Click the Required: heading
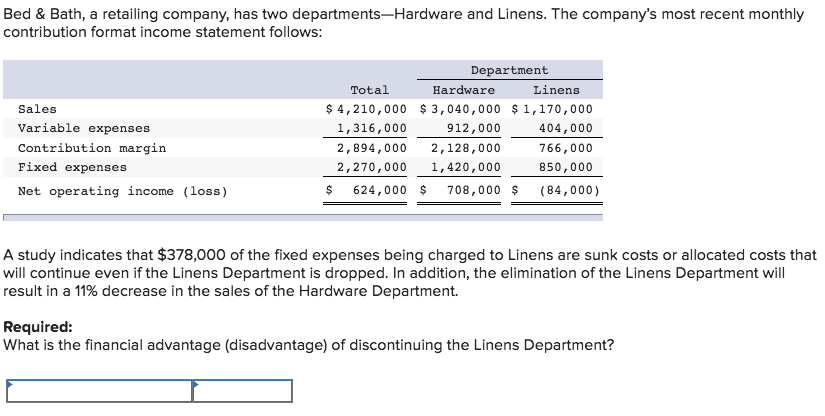The height and width of the screenshot is (416, 825). (38, 327)
